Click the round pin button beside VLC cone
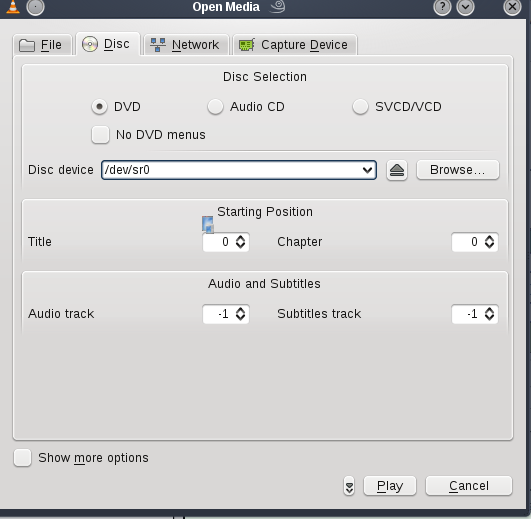The width and height of the screenshot is (531, 519). (x=35, y=7)
